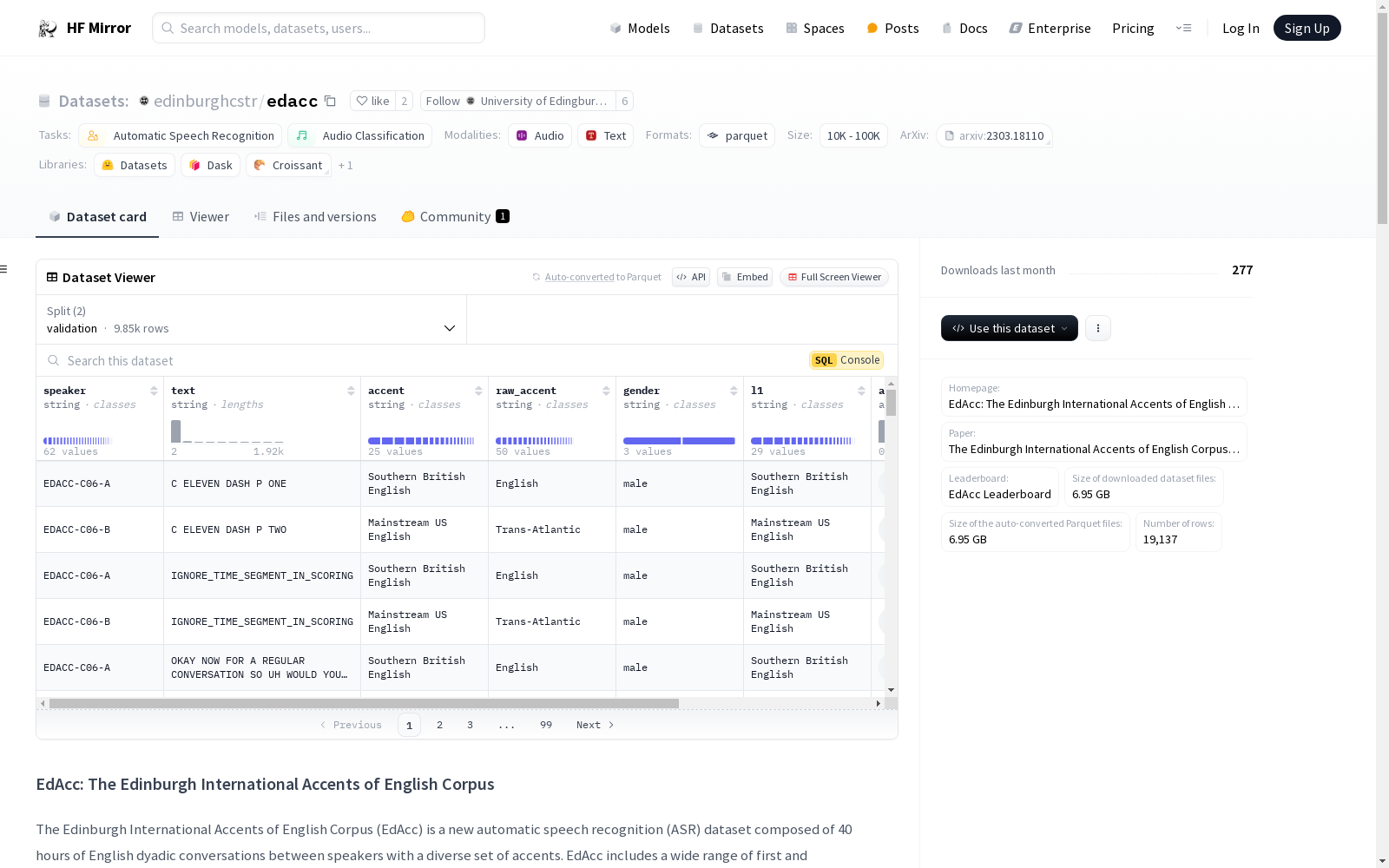Screen dimensions: 1389x868
Task: Filter by Audio Classification task
Action: click(360, 135)
